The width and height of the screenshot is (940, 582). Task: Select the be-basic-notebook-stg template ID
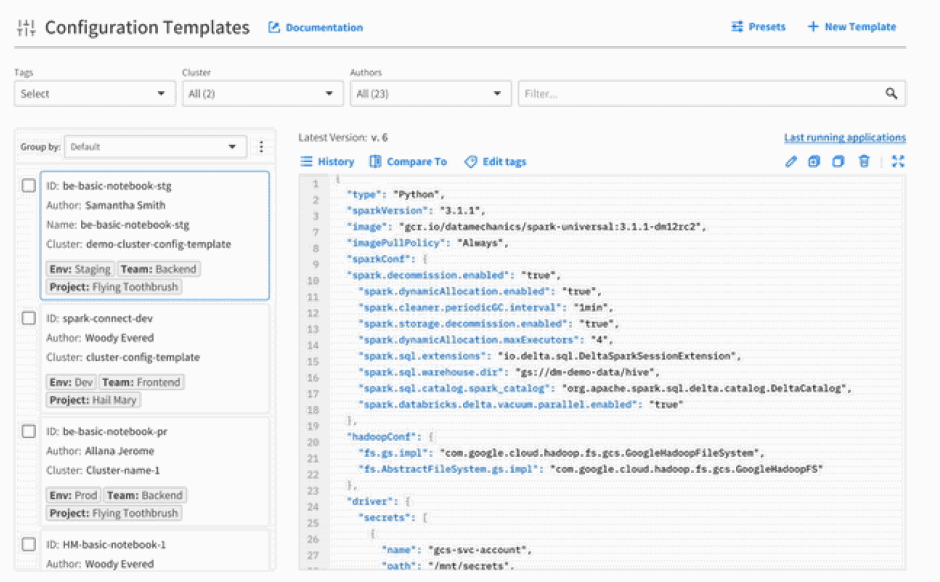[x=109, y=186]
